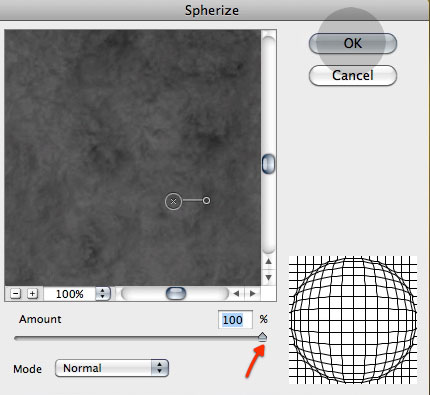The width and height of the screenshot is (430, 395).
Task: Confirm Spherize with the OK button
Action: click(x=353, y=43)
